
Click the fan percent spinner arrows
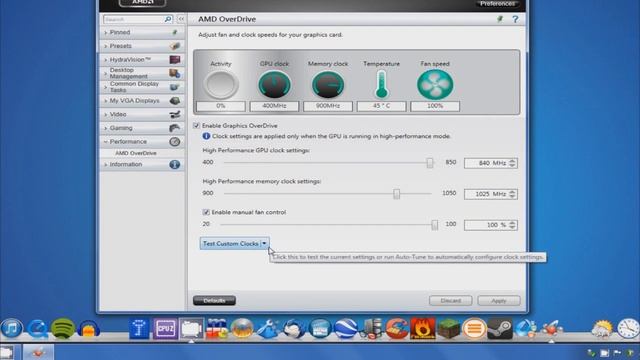pyautogui.click(x=513, y=225)
